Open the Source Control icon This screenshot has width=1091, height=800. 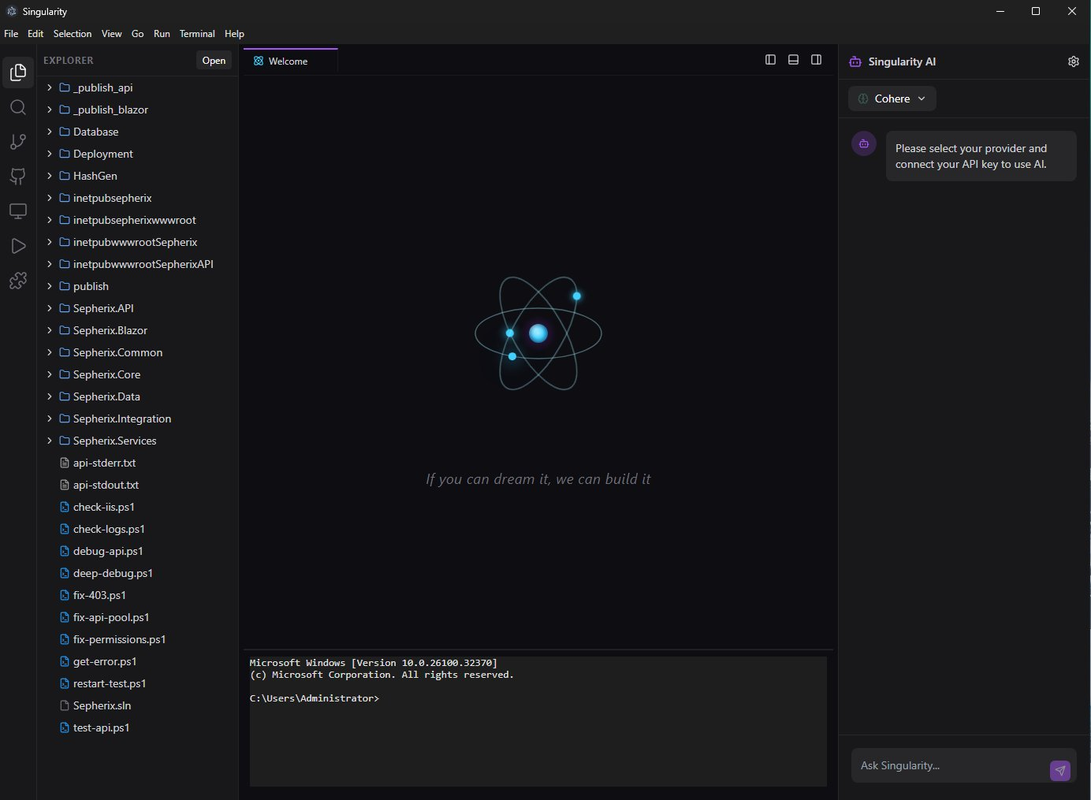click(x=18, y=141)
